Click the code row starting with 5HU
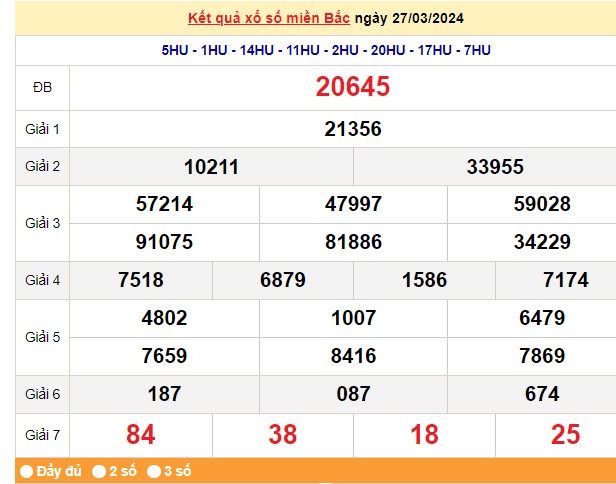 click(326, 50)
